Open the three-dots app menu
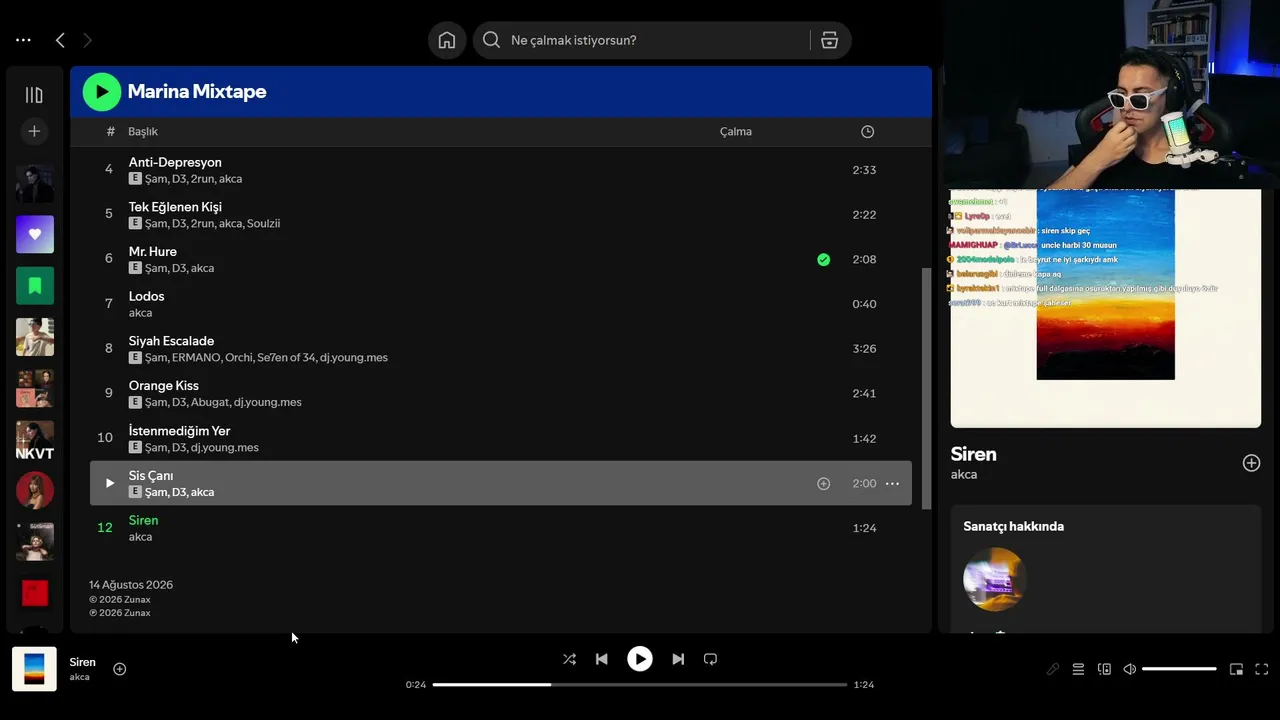 [23, 40]
